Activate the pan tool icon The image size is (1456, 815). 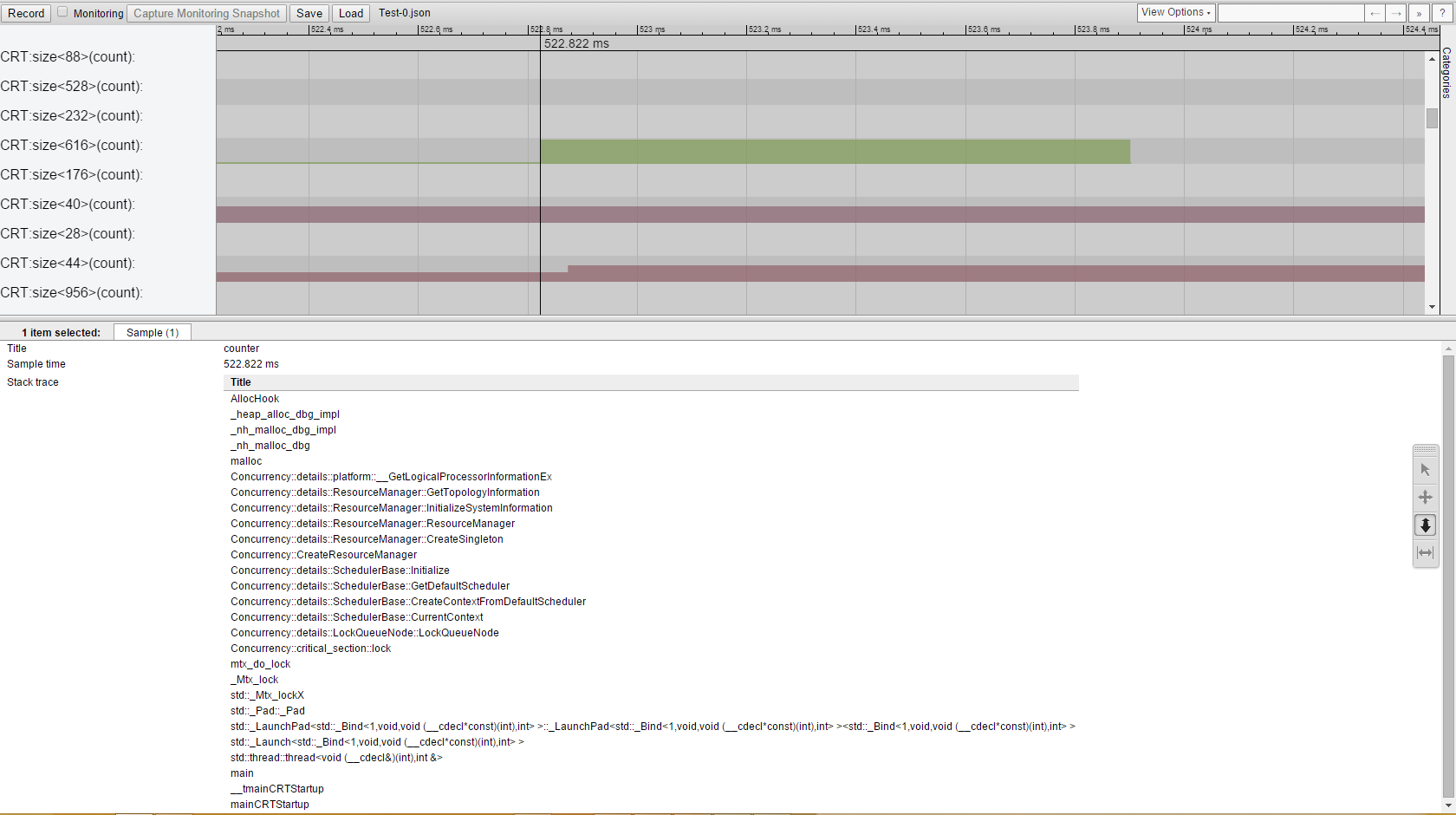pos(1426,498)
